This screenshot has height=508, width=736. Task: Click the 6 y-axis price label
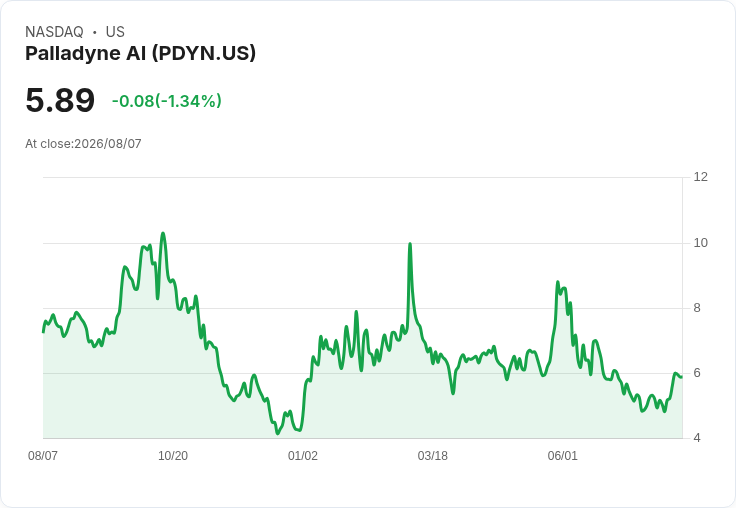tap(697, 373)
